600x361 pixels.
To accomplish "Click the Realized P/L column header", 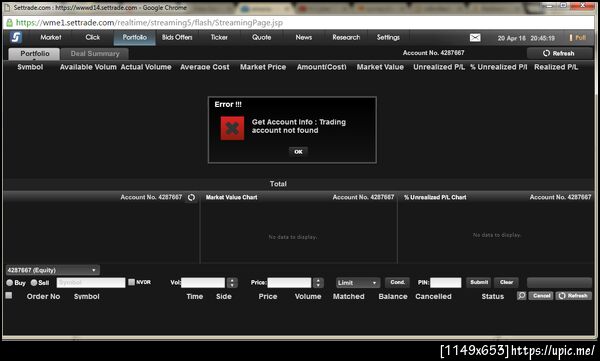I will 556,67.
